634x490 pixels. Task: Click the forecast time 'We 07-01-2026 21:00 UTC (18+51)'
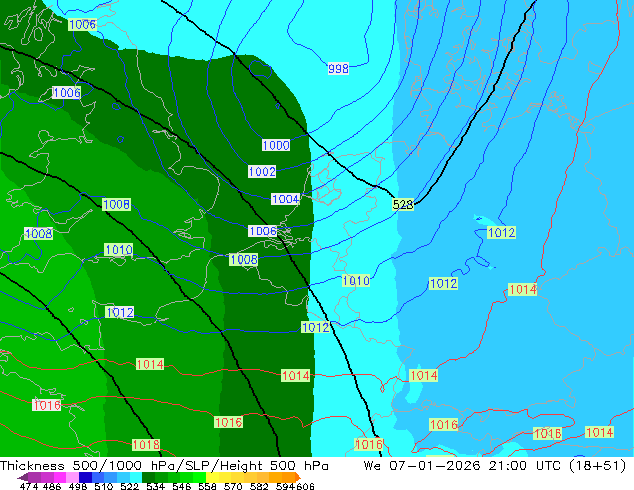(x=495, y=466)
